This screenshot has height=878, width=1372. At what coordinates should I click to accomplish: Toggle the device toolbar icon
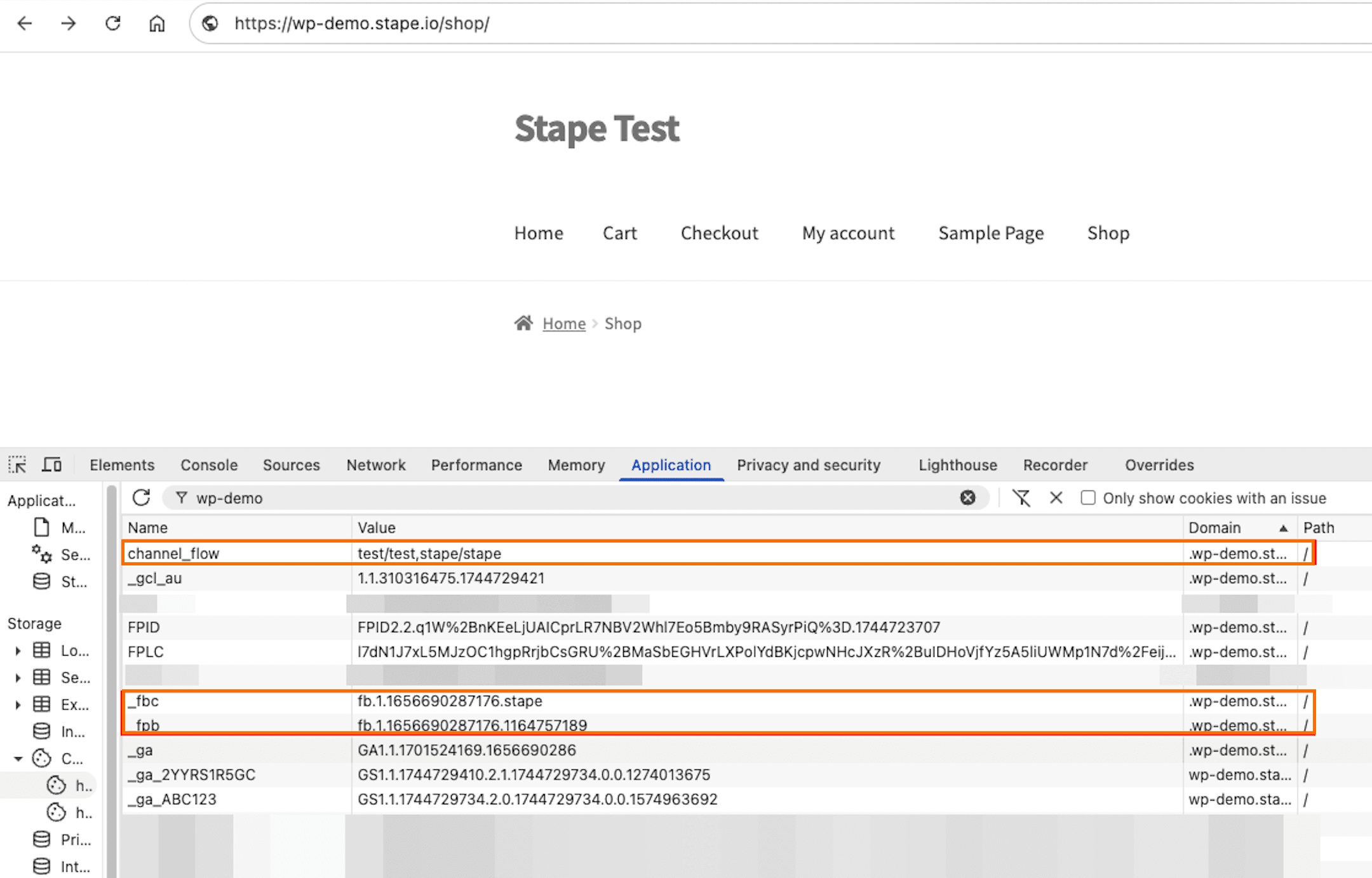[x=51, y=465]
